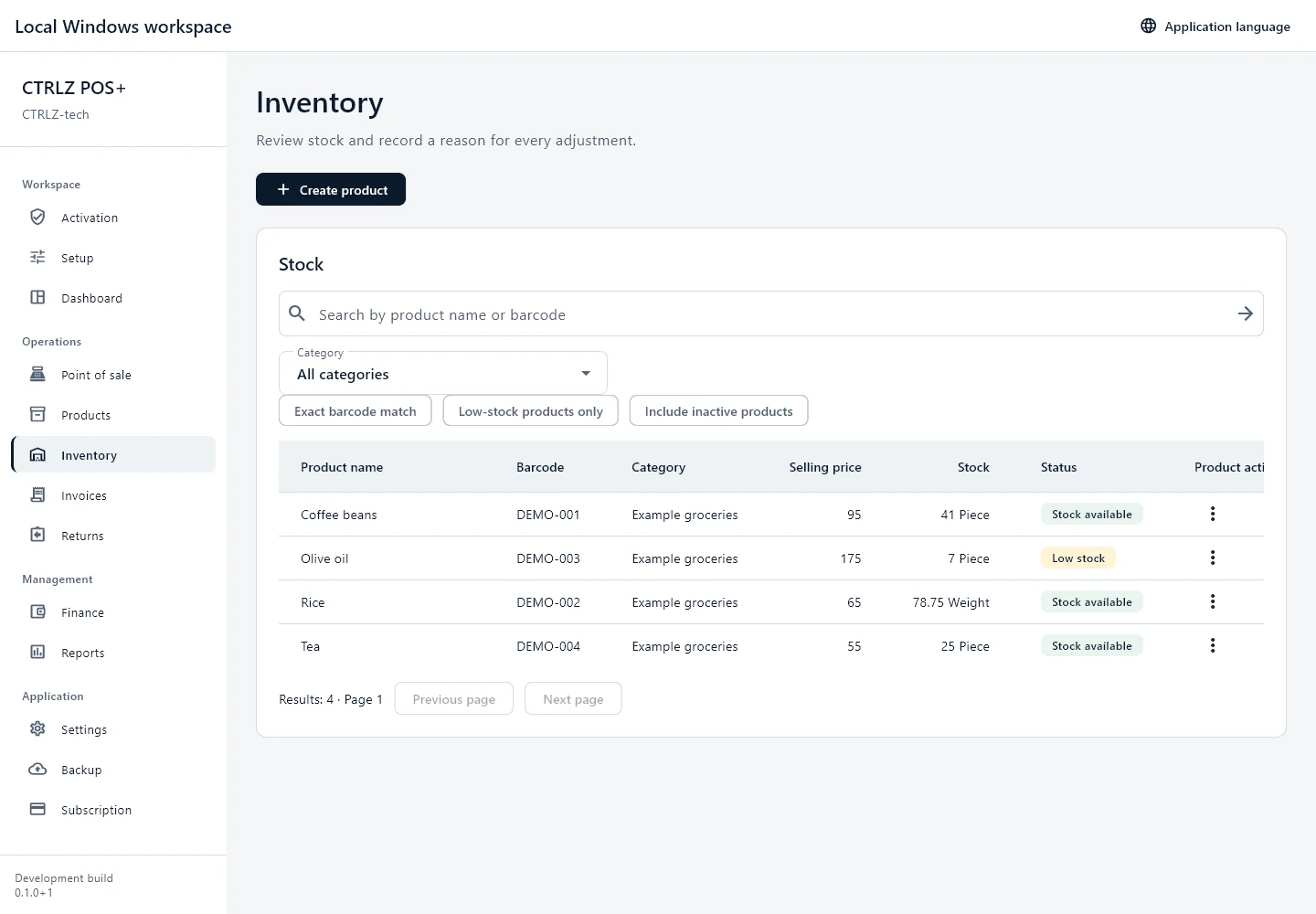This screenshot has width=1316, height=914.
Task: Open actions menu for Coffee beans
Action: pyautogui.click(x=1213, y=514)
